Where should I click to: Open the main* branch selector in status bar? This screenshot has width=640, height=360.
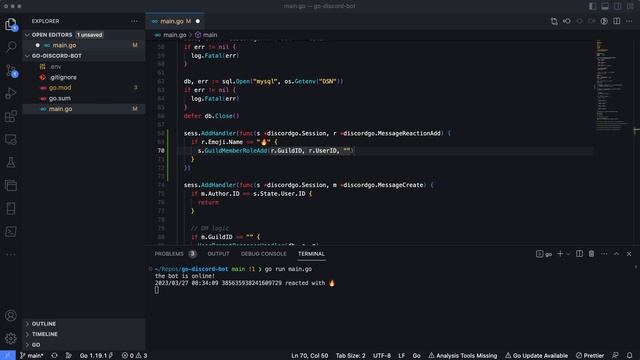[x=32, y=356]
